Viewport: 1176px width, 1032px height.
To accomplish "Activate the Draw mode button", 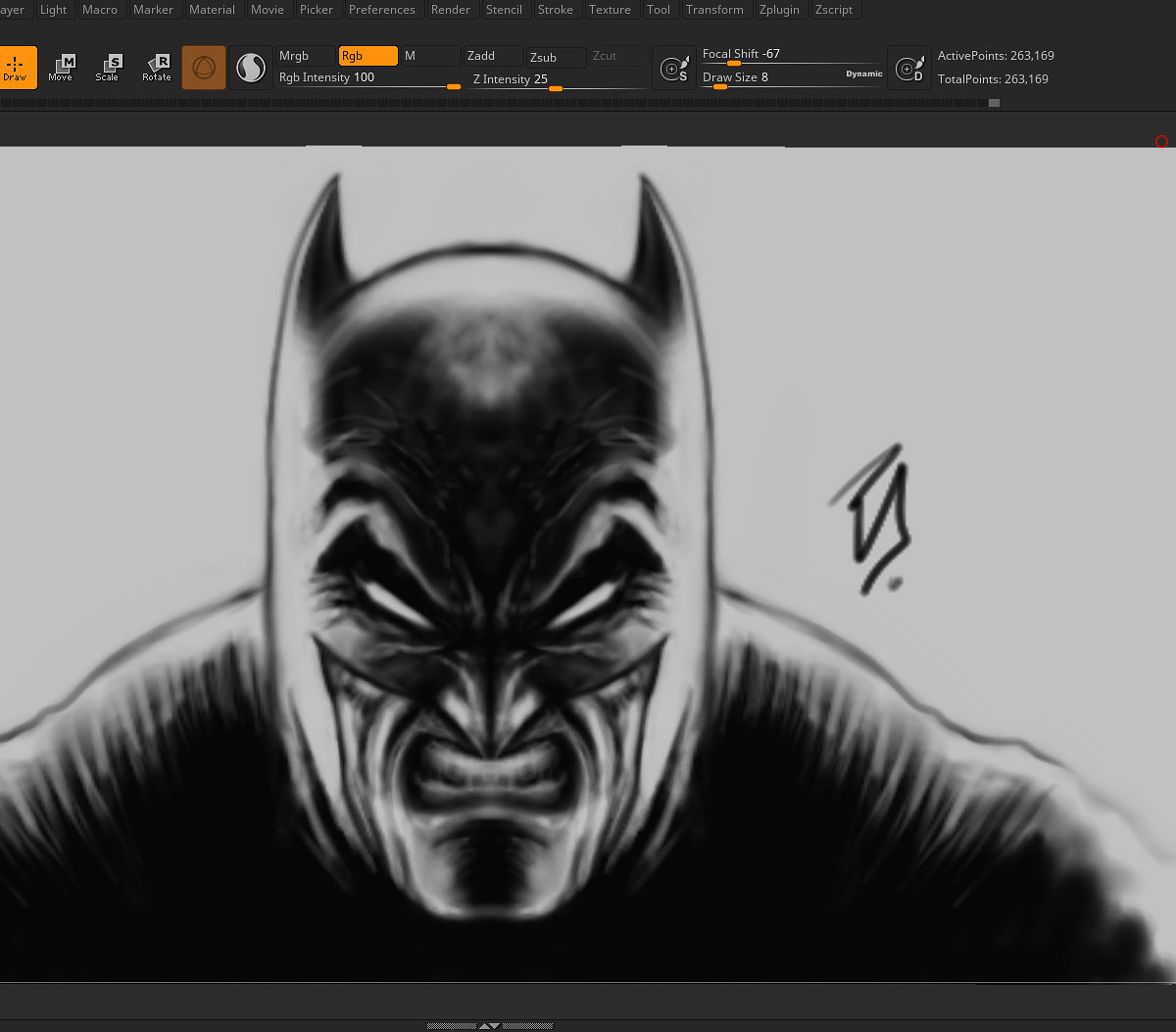I will pos(15,68).
